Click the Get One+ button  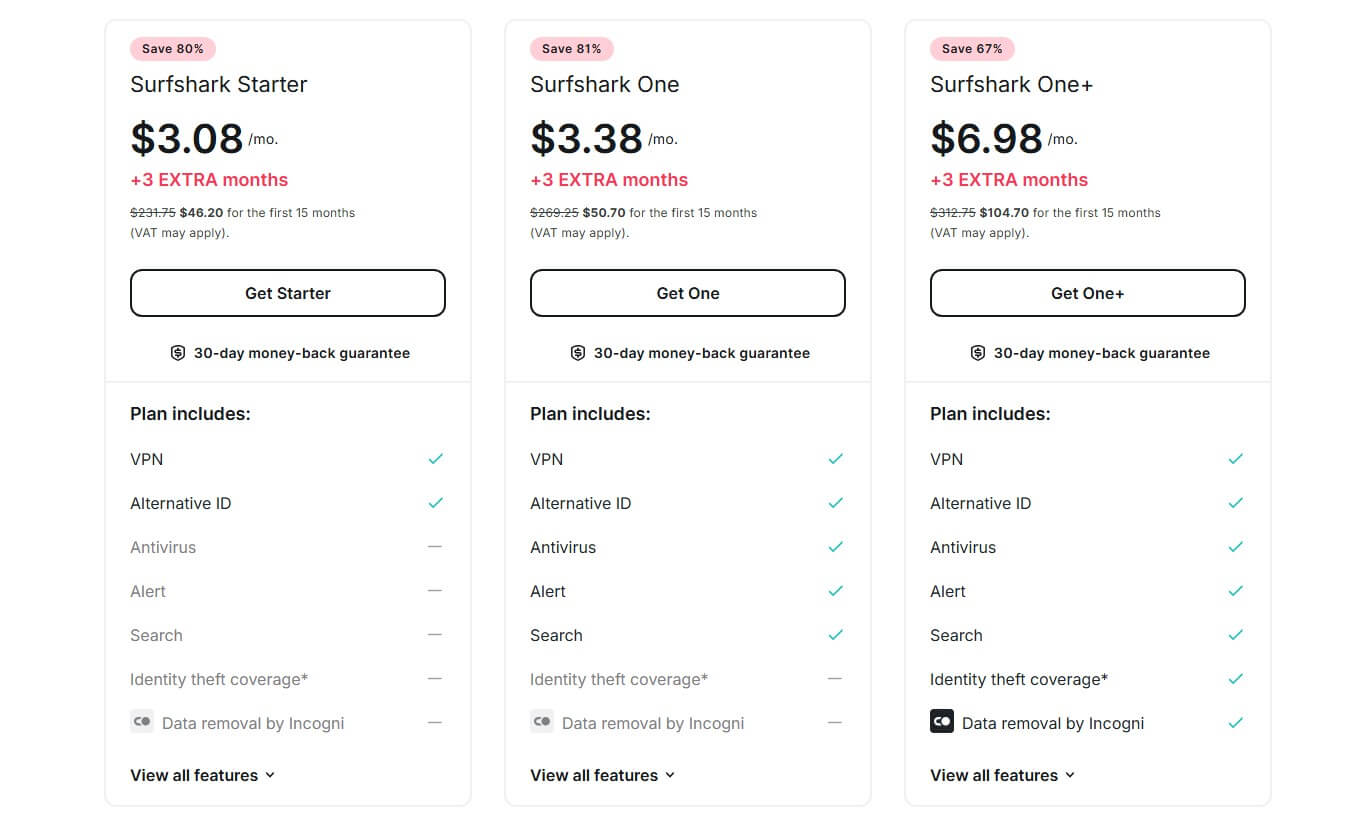pyautogui.click(x=1087, y=292)
